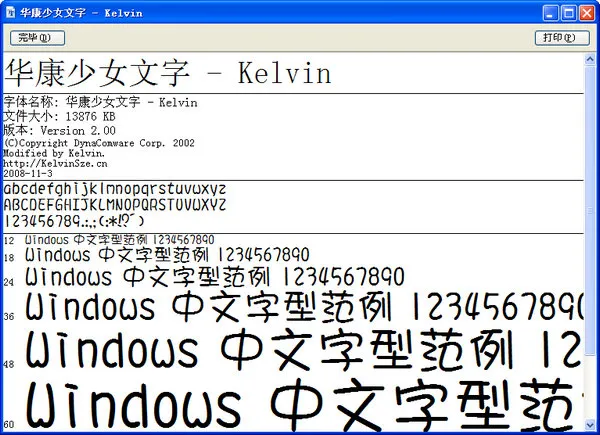Minimize the font viewer window
This screenshot has width=600, height=435.
551,13
